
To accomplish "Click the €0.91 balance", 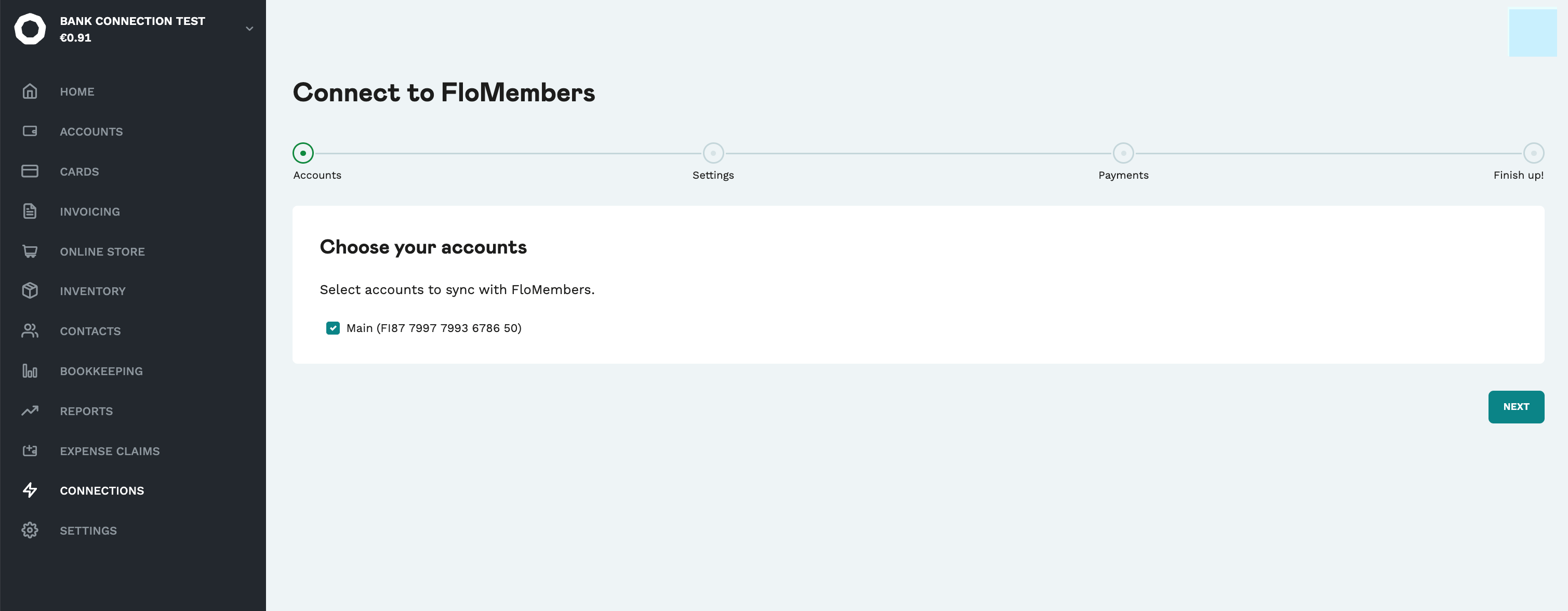I will point(75,38).
